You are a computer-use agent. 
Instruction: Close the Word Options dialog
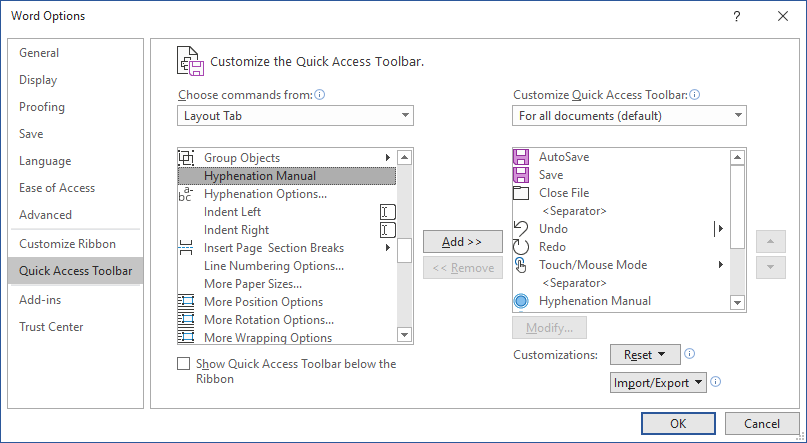tap(783, 16)
